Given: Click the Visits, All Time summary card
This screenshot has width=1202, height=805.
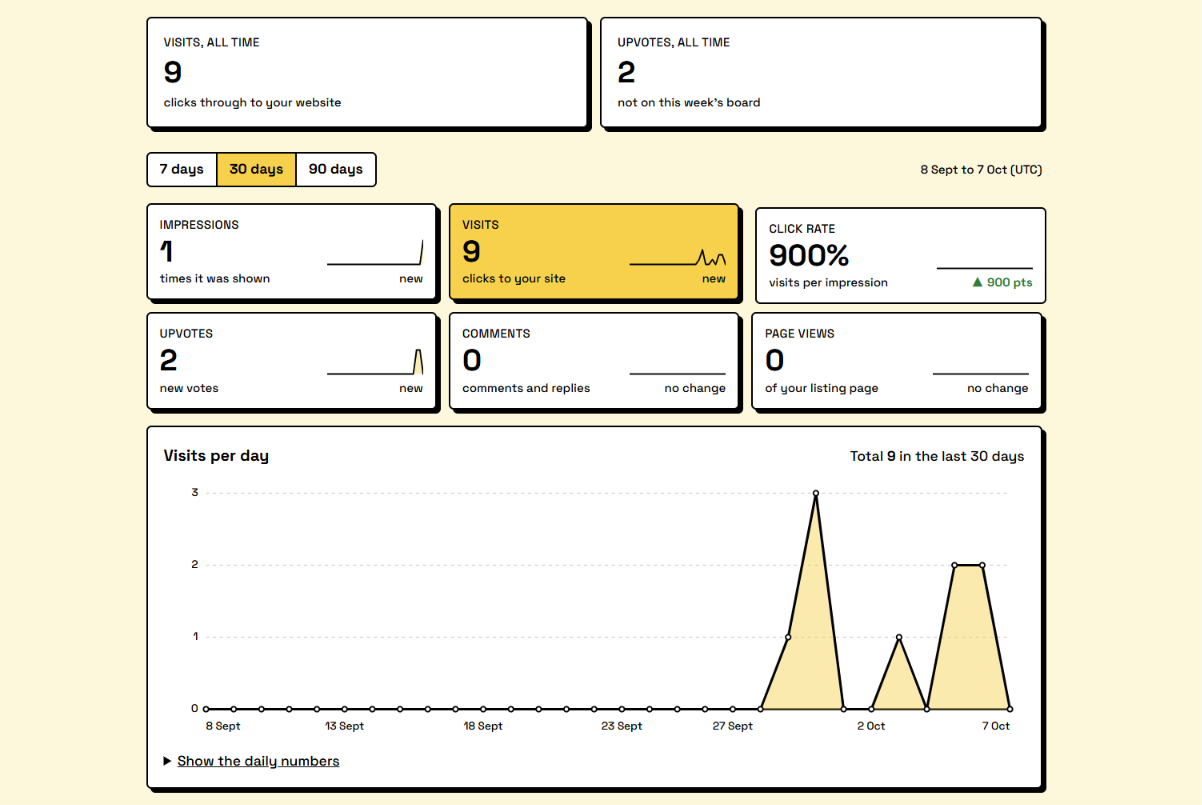Looking at the screenshot, I should point(367,72).
